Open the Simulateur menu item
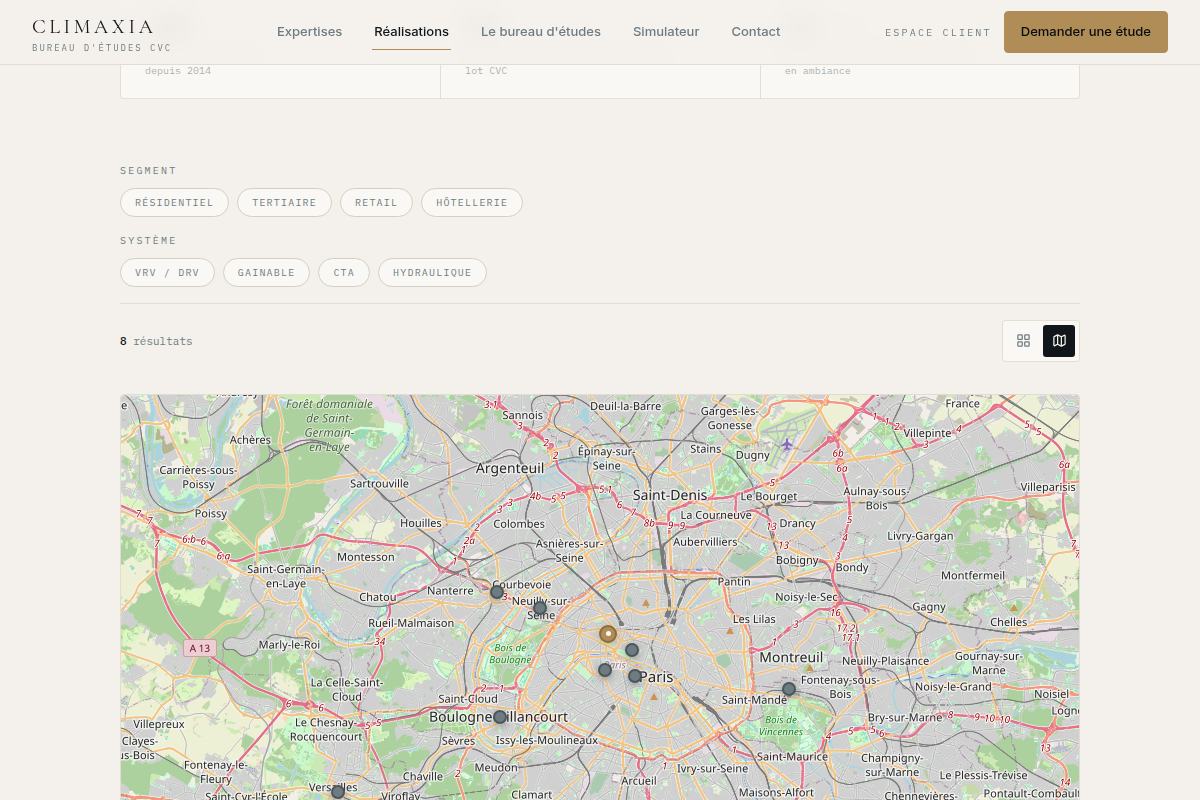Screen dimensions: 1200x800 [666, 32]
